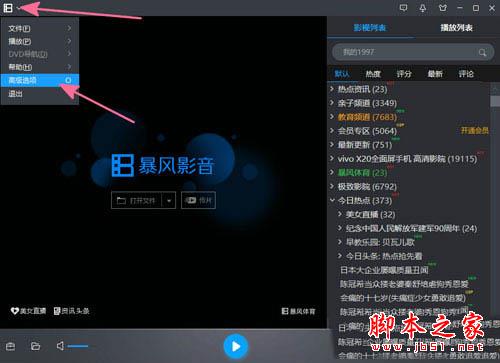Expand the 热点资讯 (23) category
Screen dimensions: 500x363
point(332,89)
